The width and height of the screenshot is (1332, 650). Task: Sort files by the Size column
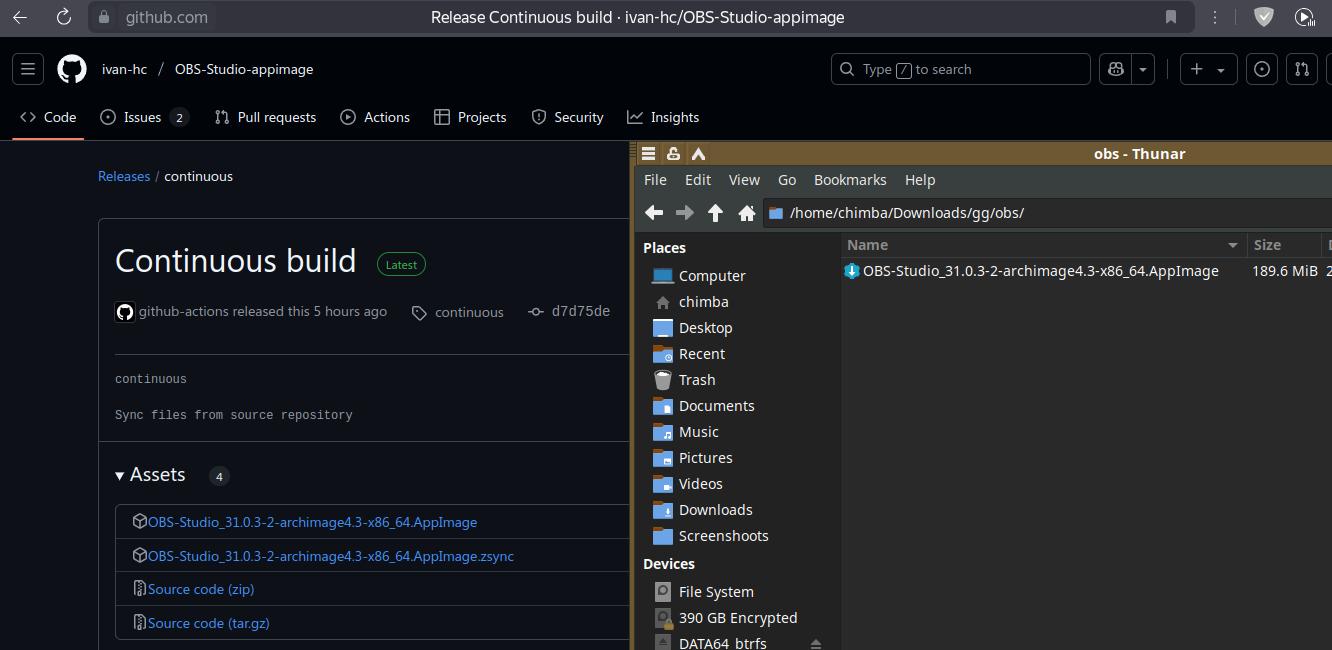pos(1267,245)
